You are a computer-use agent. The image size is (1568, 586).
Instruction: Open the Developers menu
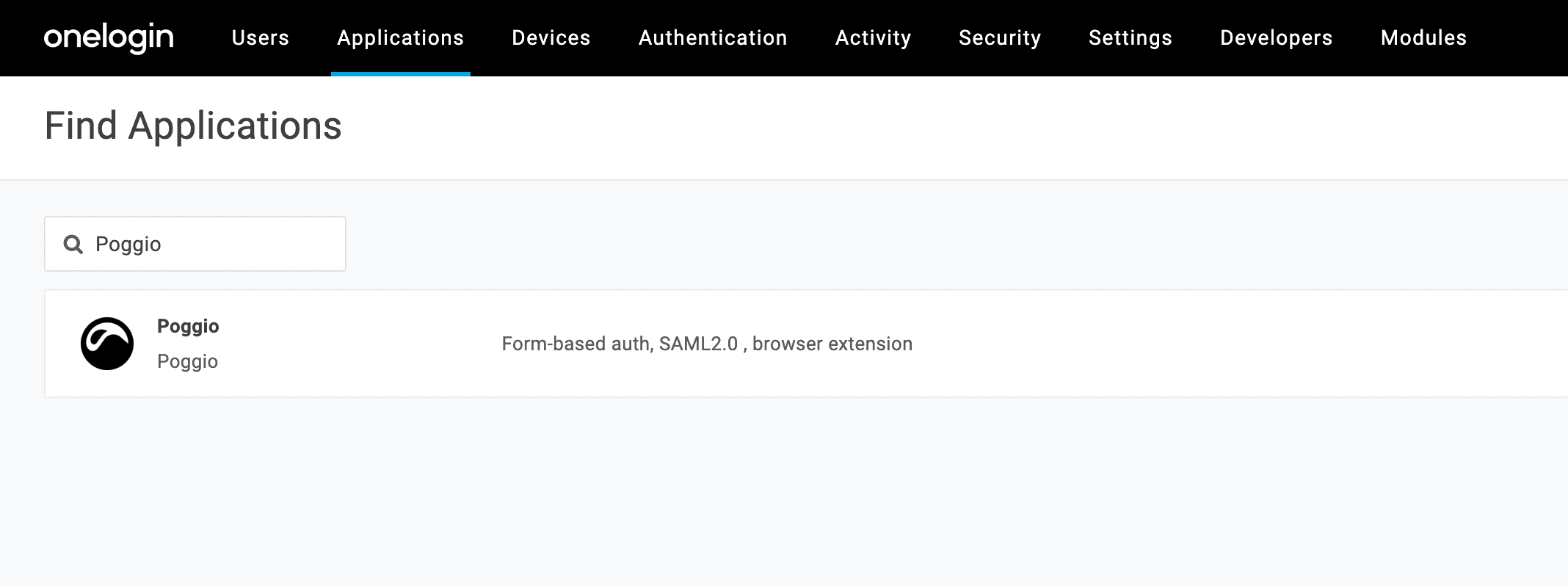pyautogui.click(x=1276, y=37)
